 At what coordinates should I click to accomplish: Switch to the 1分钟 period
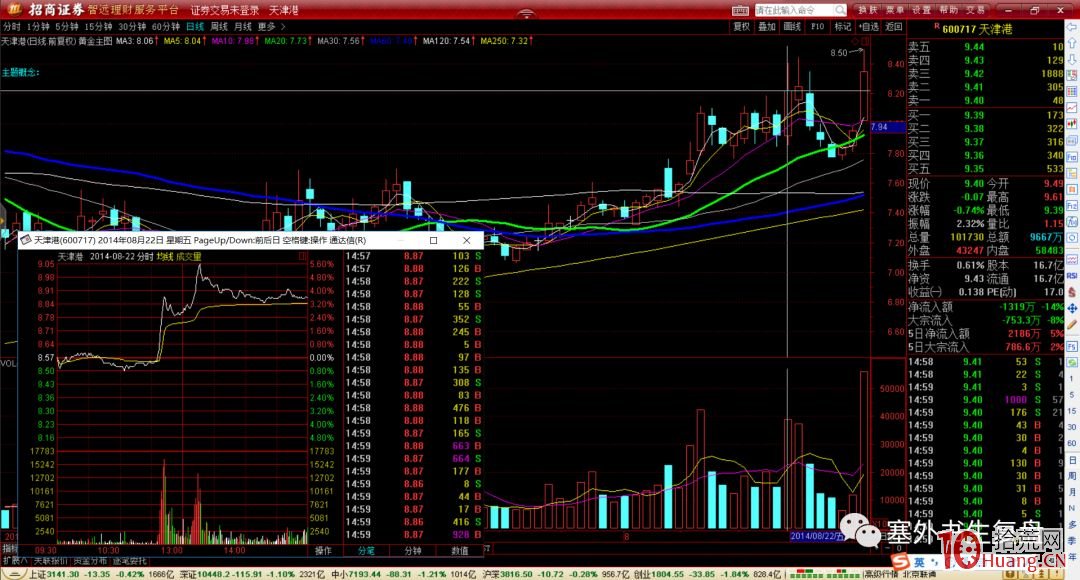[38, 27]
